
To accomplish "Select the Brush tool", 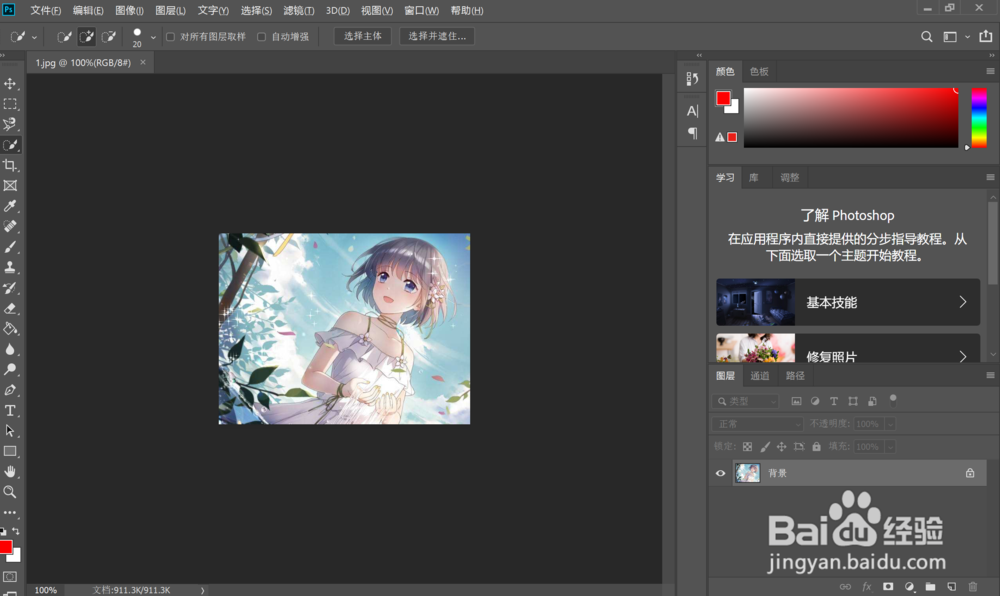I will point(10,247).
